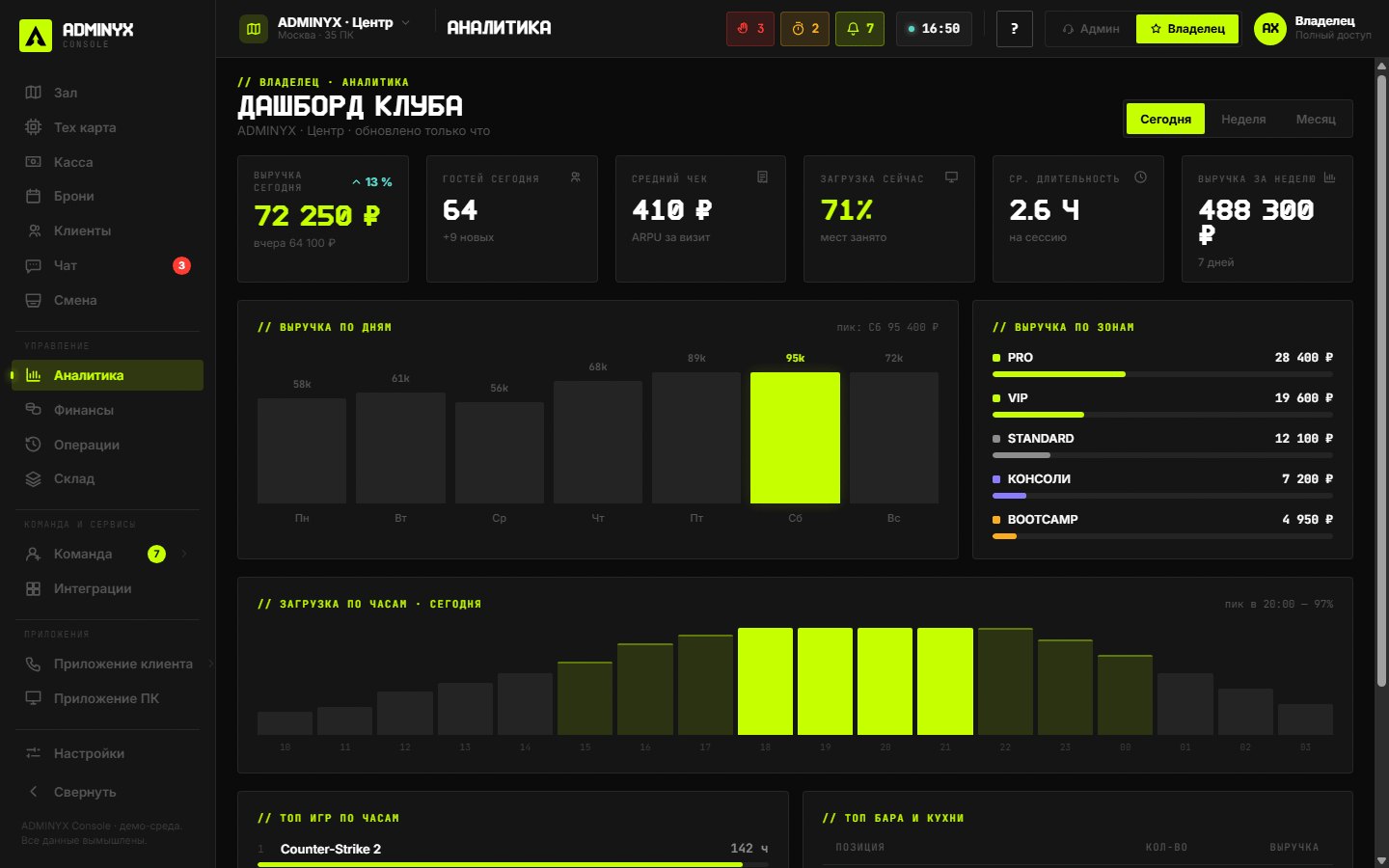Image resolution: width=1389 pixels, height=868 pixels.
Task: Open the timer indicator showing 2
Action: 804,29
